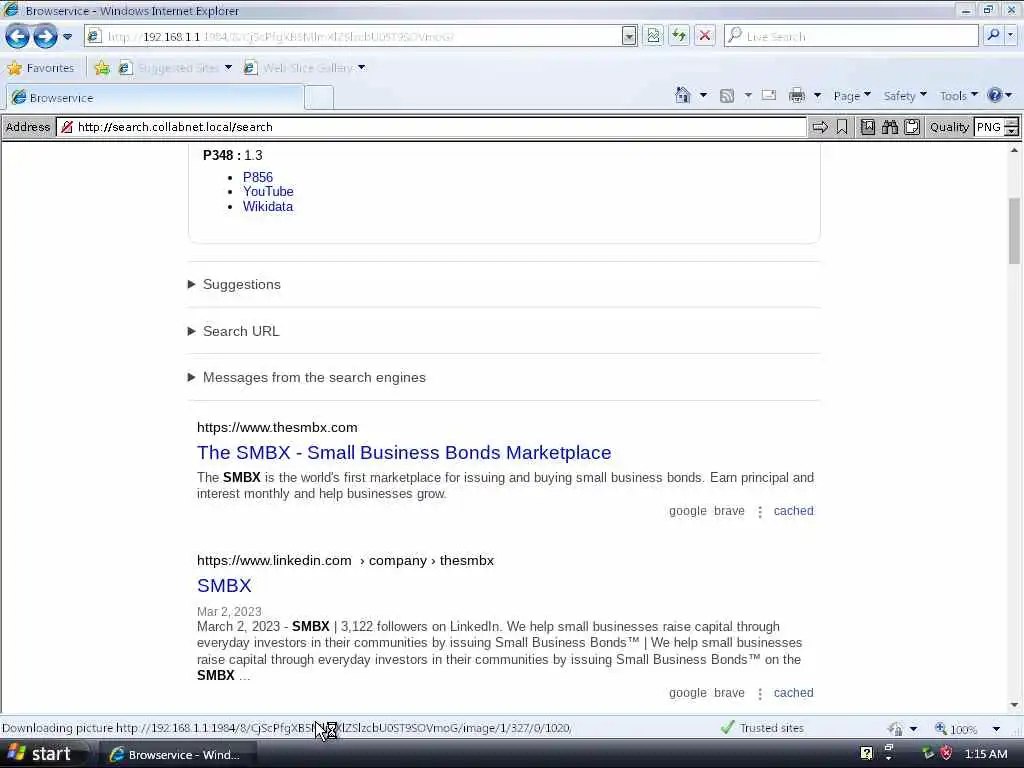Open the Favorites star panel
1024x768 pixels.
point(40,68)
